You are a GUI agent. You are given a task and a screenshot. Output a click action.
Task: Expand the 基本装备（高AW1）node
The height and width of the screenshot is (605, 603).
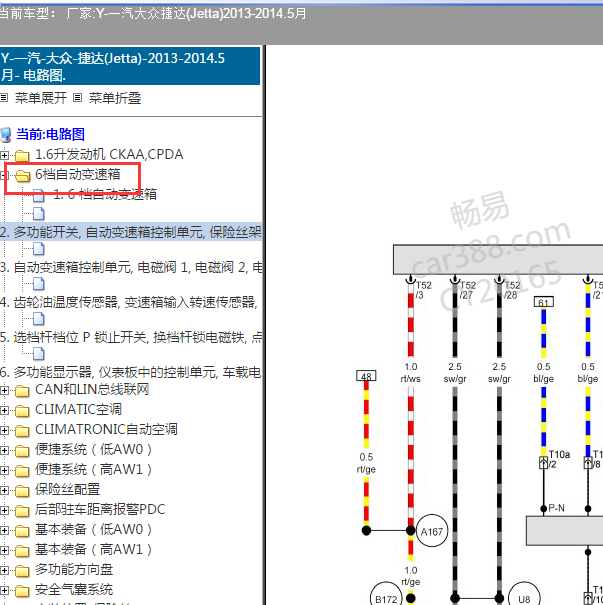coord(4,551)
